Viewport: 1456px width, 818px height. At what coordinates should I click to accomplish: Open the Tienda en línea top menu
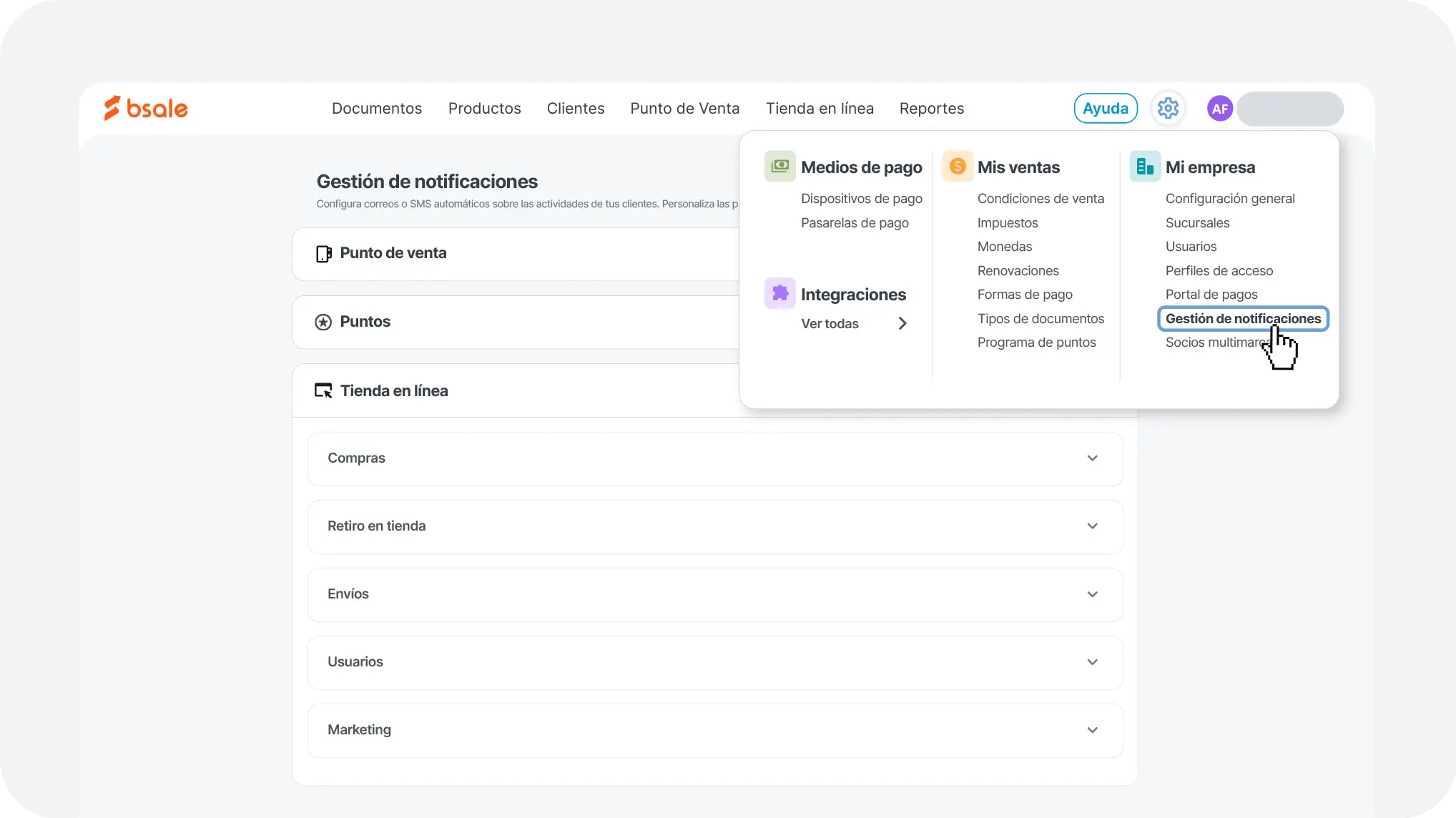tap(820, 109)
